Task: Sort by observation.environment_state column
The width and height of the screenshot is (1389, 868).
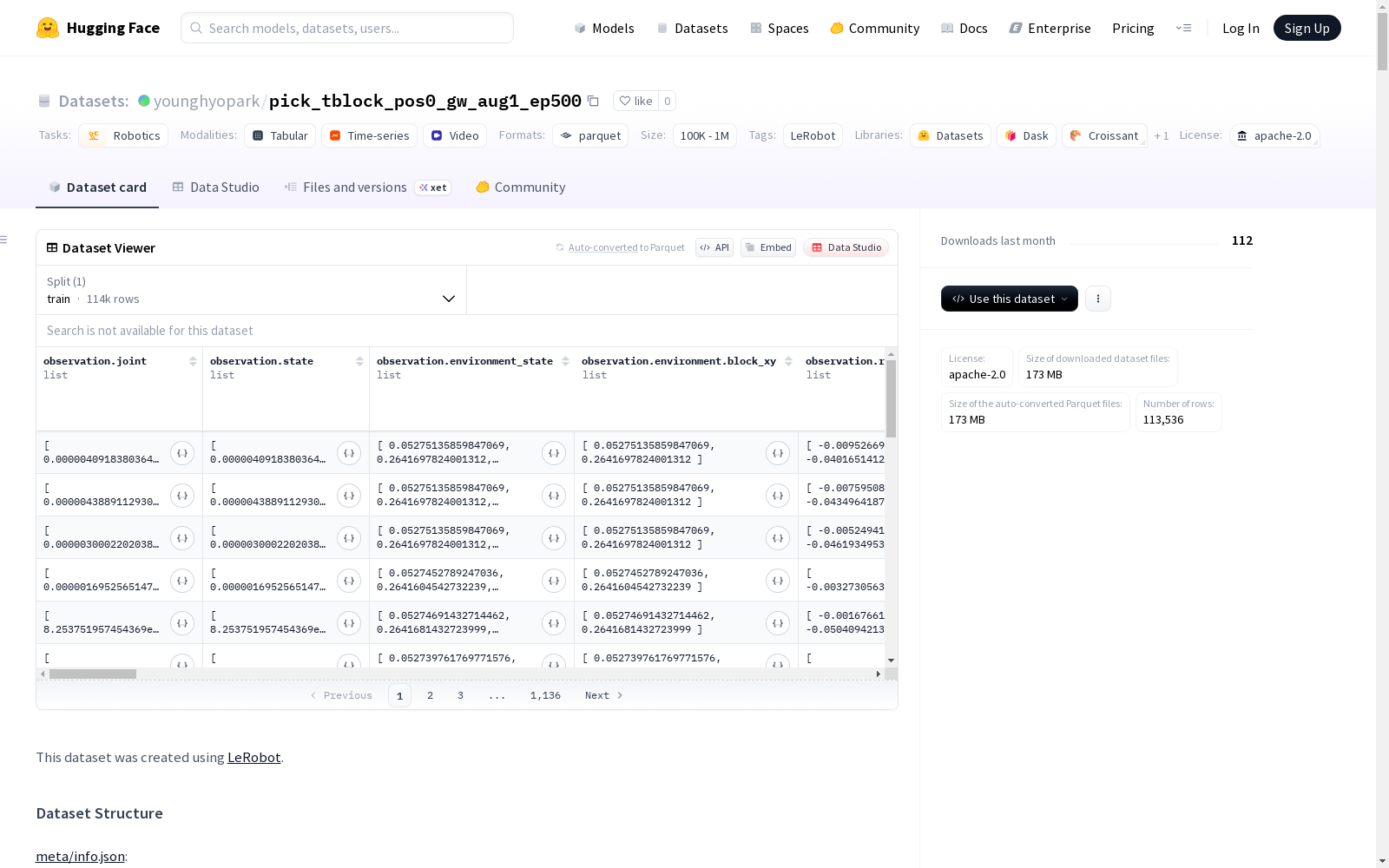Action: pyautogui.click(x=565, y=361)
